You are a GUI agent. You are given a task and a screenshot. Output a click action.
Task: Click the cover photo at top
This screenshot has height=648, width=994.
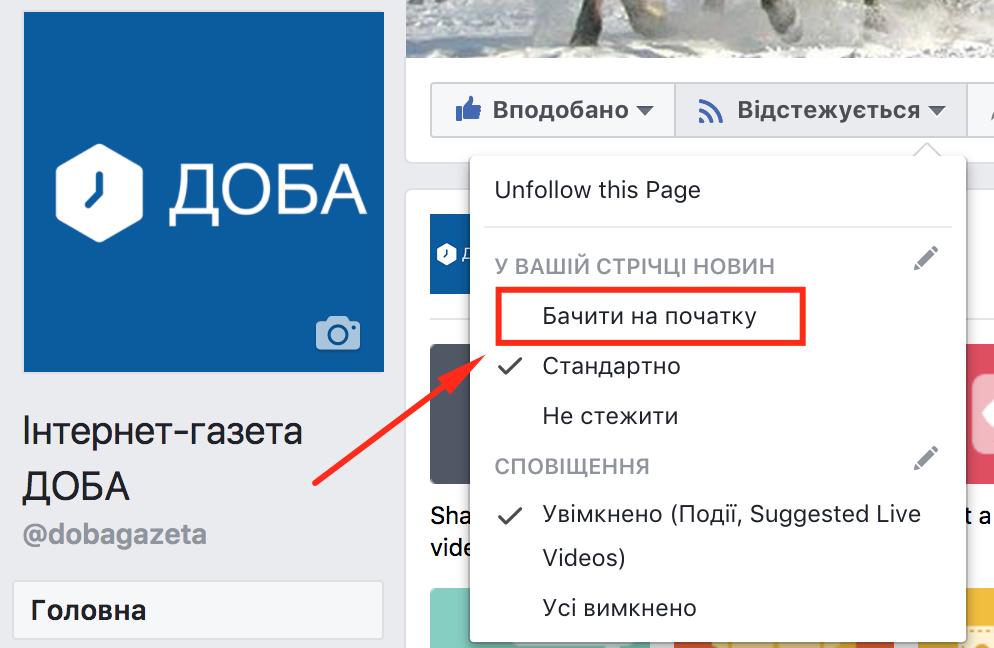700,29
